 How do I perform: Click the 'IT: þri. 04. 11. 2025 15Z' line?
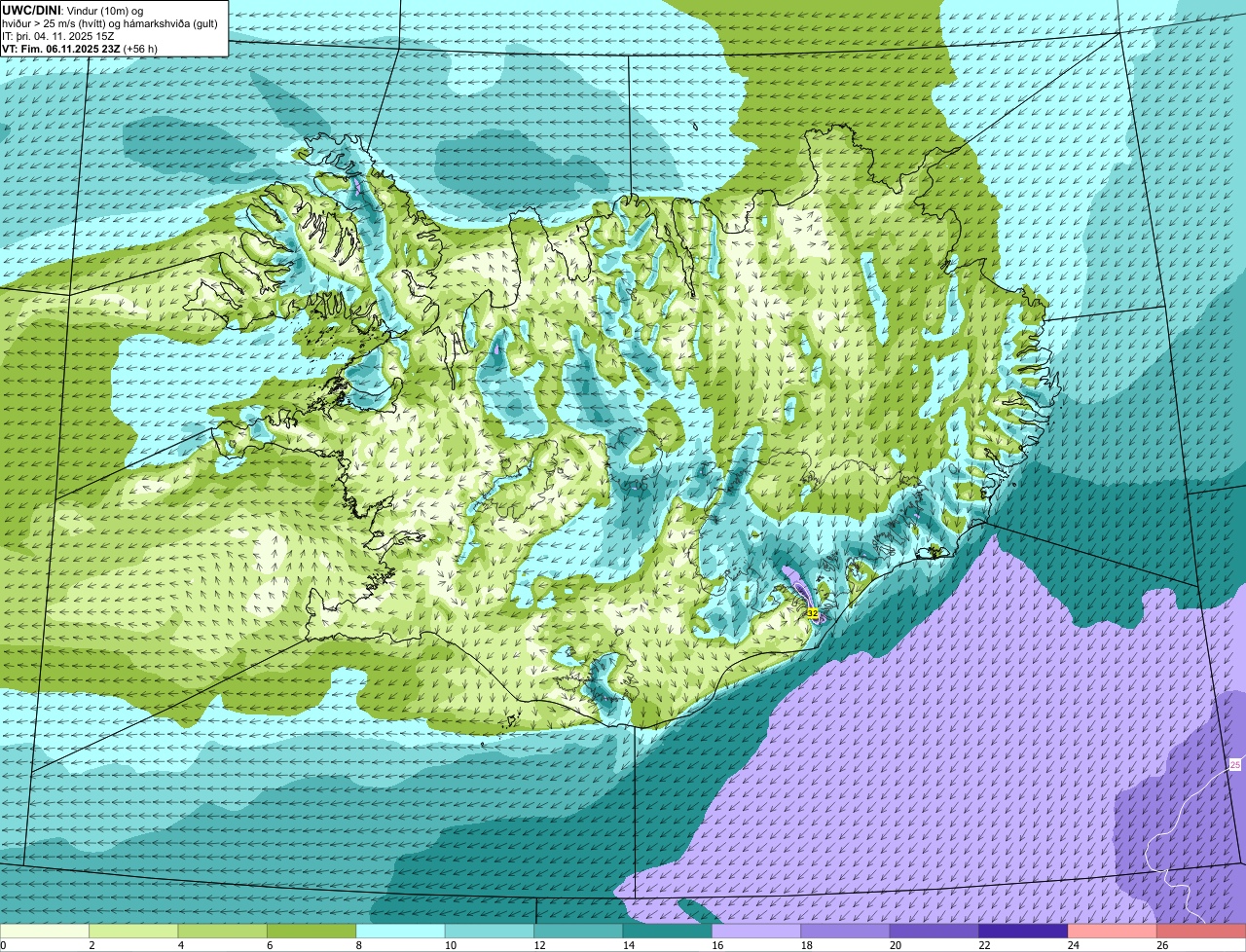pos(58,35)
